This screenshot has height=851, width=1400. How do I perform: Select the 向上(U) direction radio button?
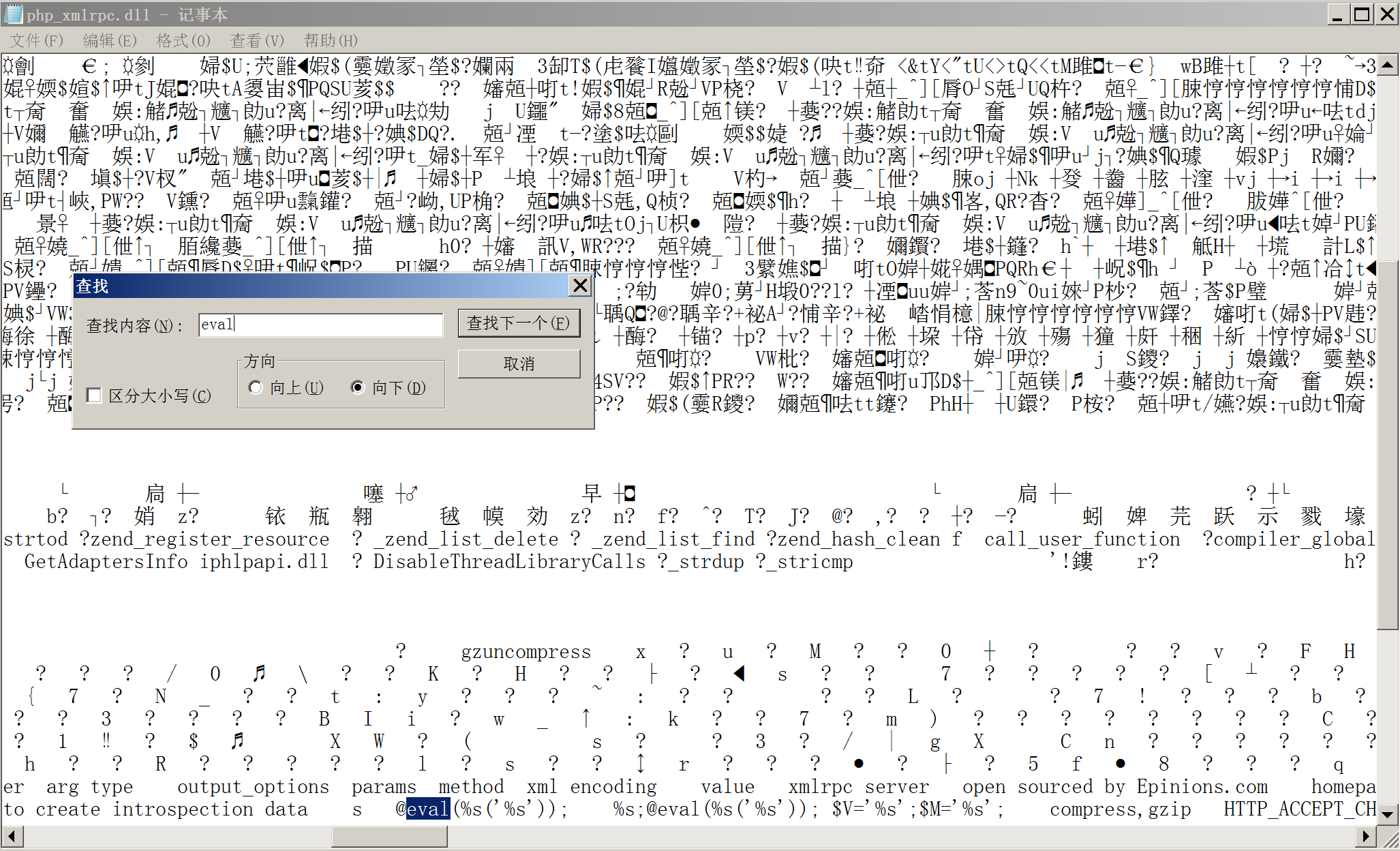(256, 387)
